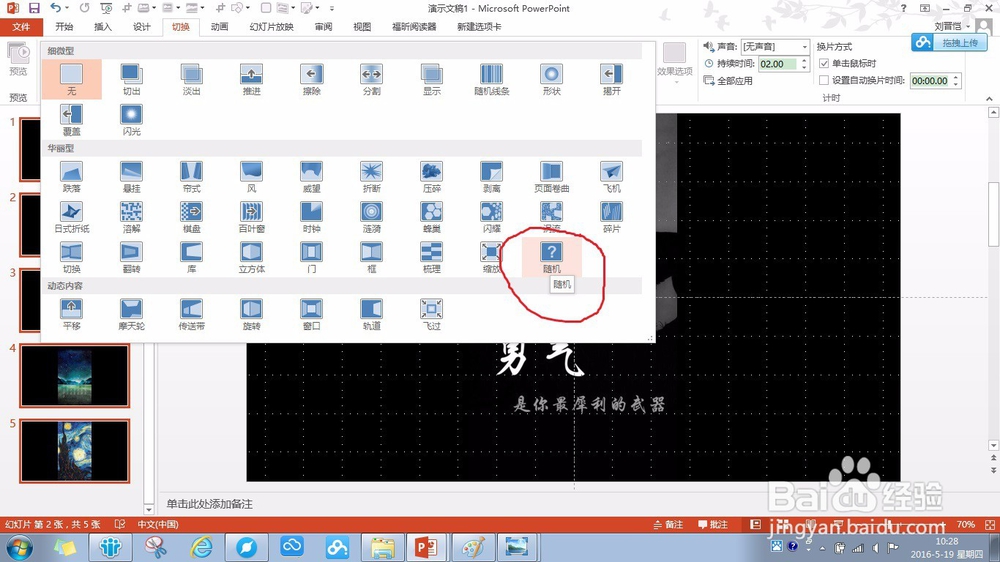Apply the 擦除 wipe transition

pos(311,79)
